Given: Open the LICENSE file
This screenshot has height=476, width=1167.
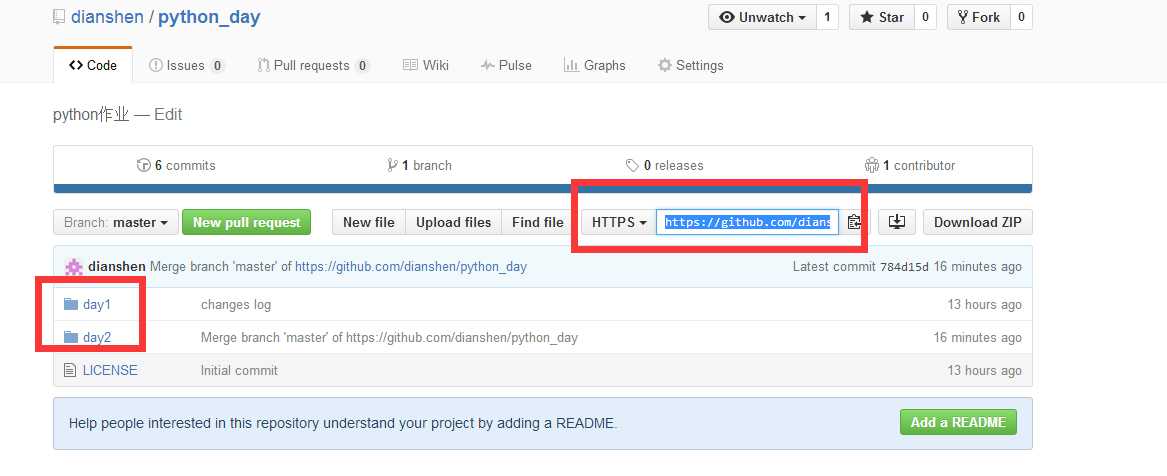Looking at the screenshot, I should click(x=110, y=370).
